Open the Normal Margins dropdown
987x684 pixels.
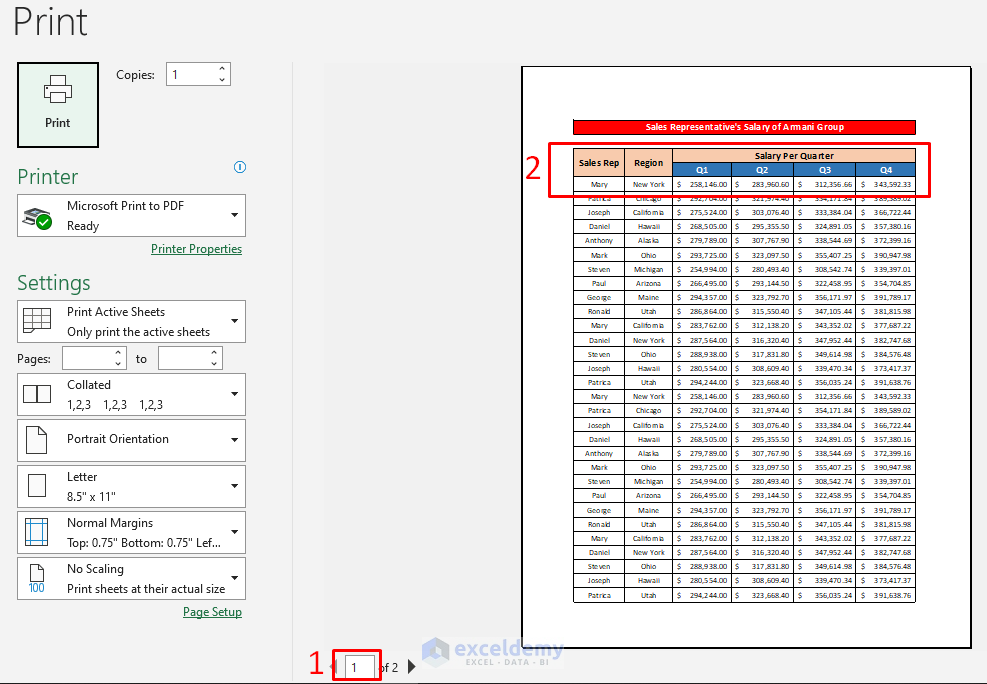tap(132, 533)
